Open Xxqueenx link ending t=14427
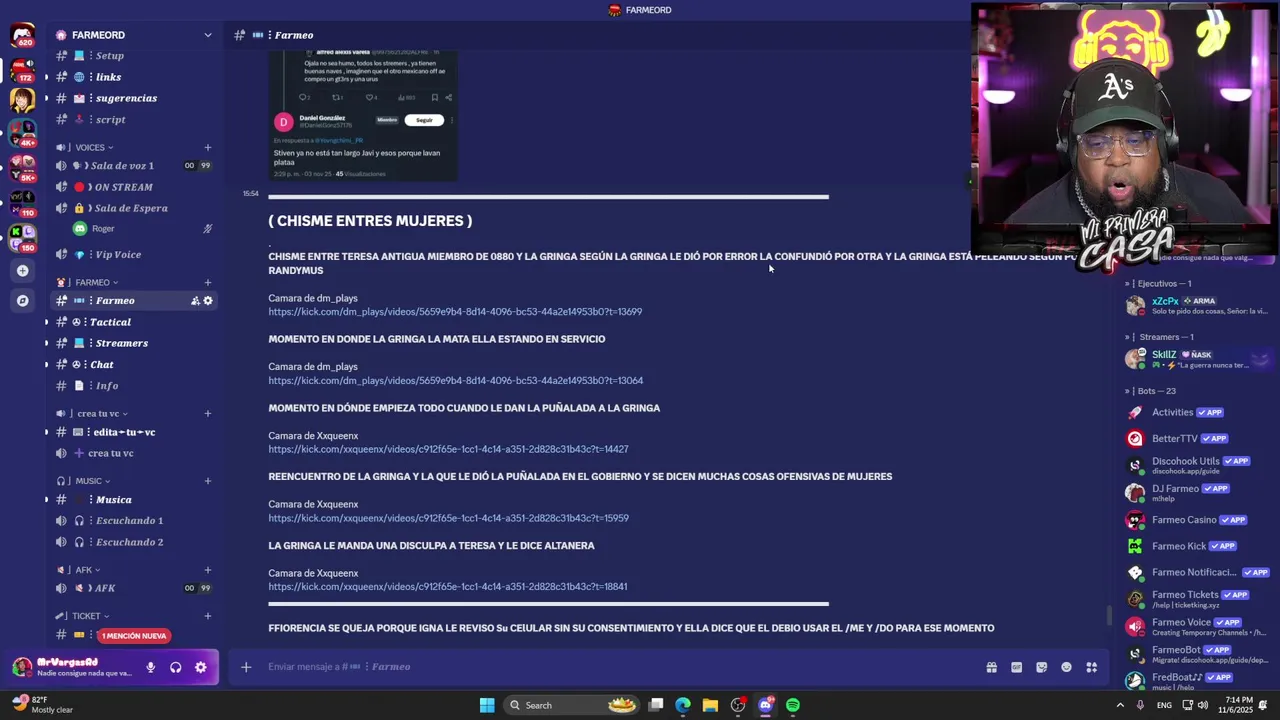This screenshot has width=1280, height=720. (448, 450)
